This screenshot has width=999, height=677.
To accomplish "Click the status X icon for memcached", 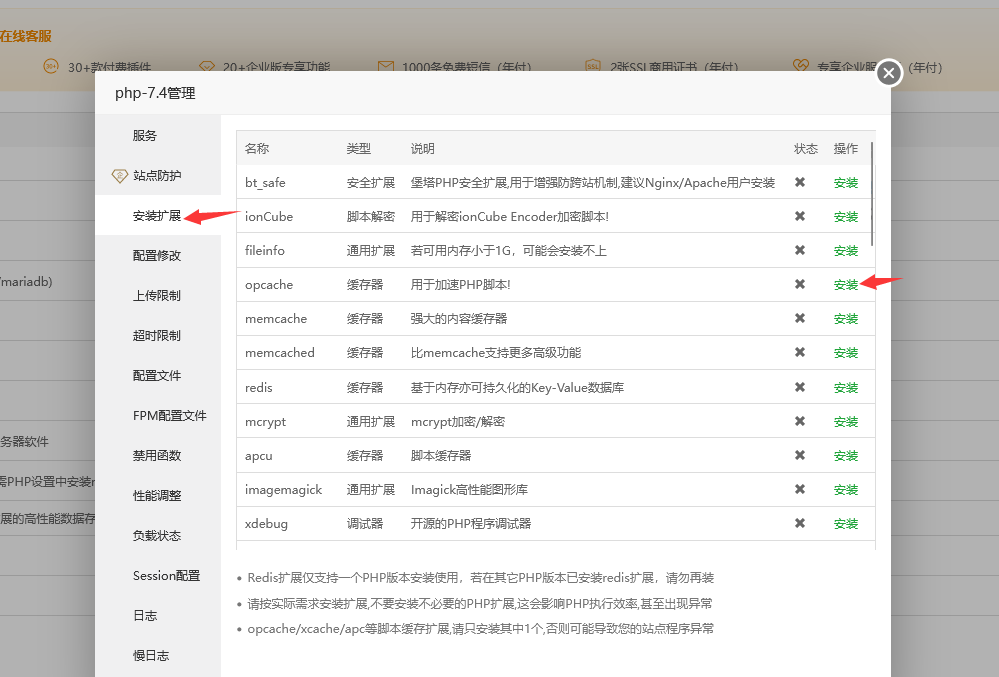I will click(800, 352).
